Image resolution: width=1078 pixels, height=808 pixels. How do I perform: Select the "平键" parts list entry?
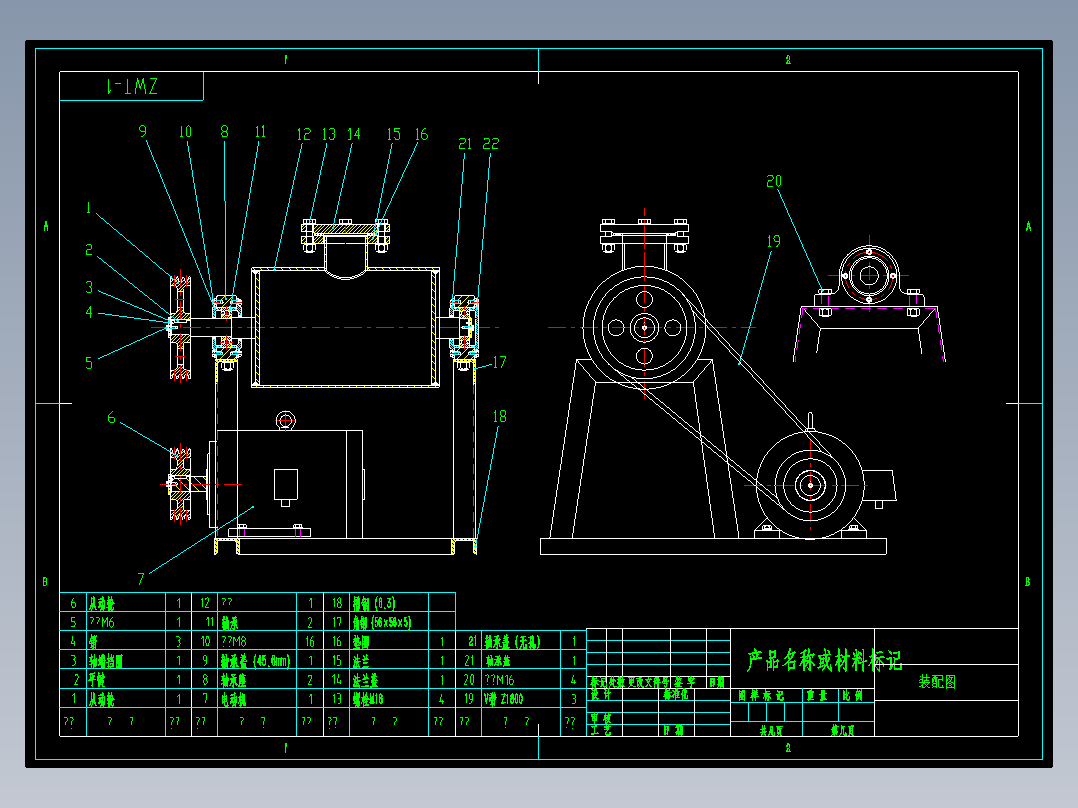click(97, 679)
